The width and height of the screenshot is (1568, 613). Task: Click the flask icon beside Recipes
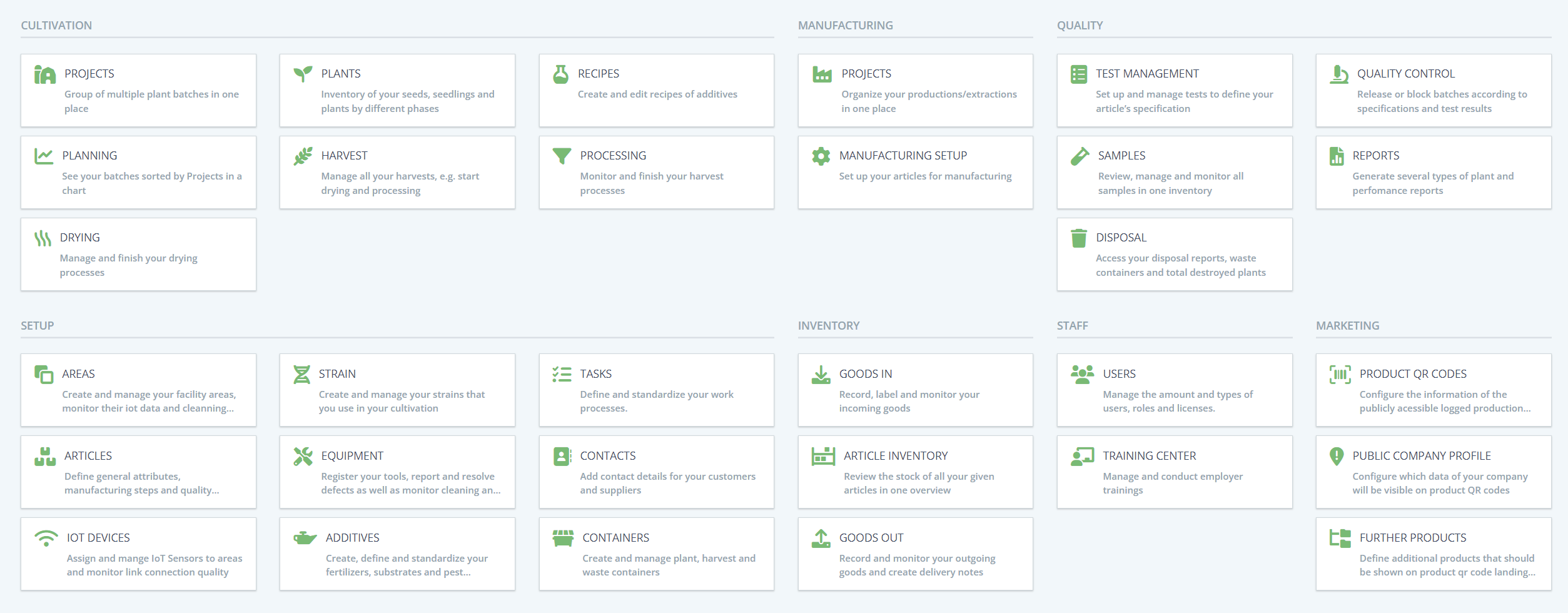(560, 74)
